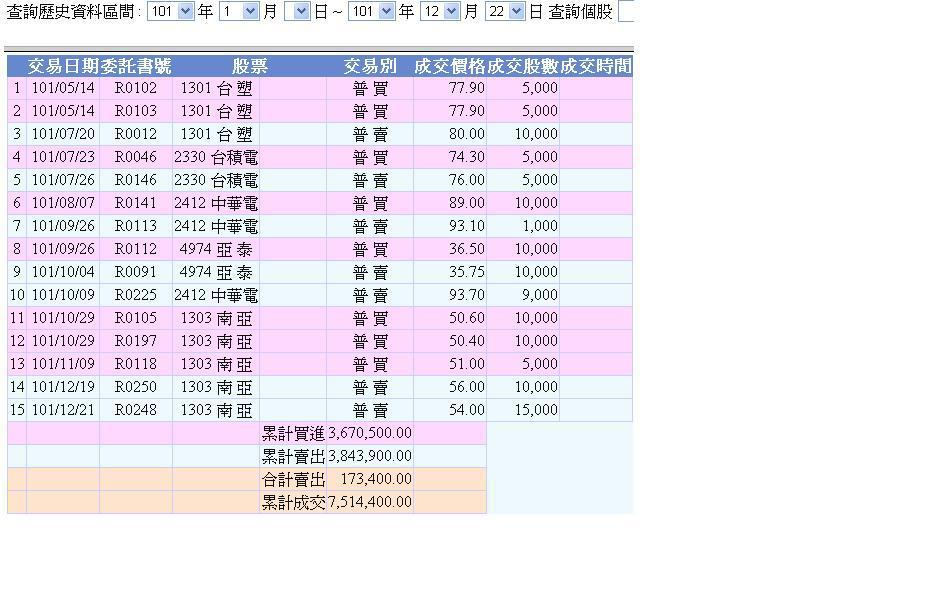Click the 累計買進 total value 3,670,500.00
950x600 pixels.
[x=370, y=433]
